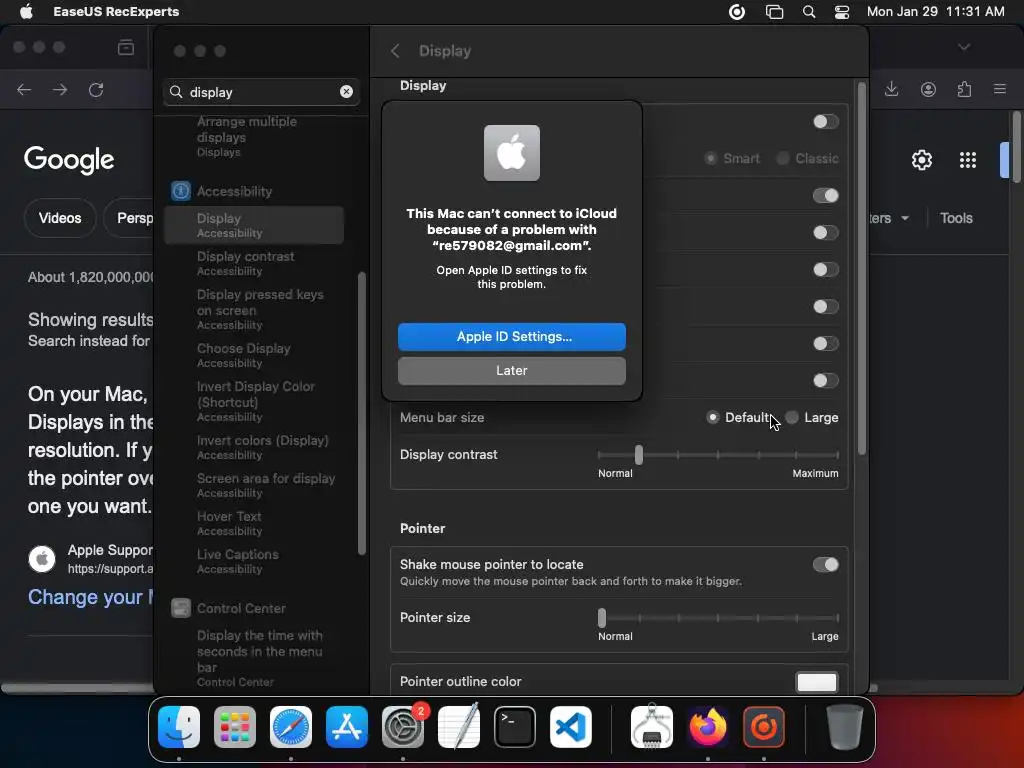
Task: Open the EaseUS RecExperts menu
Action: coord(116,12)
